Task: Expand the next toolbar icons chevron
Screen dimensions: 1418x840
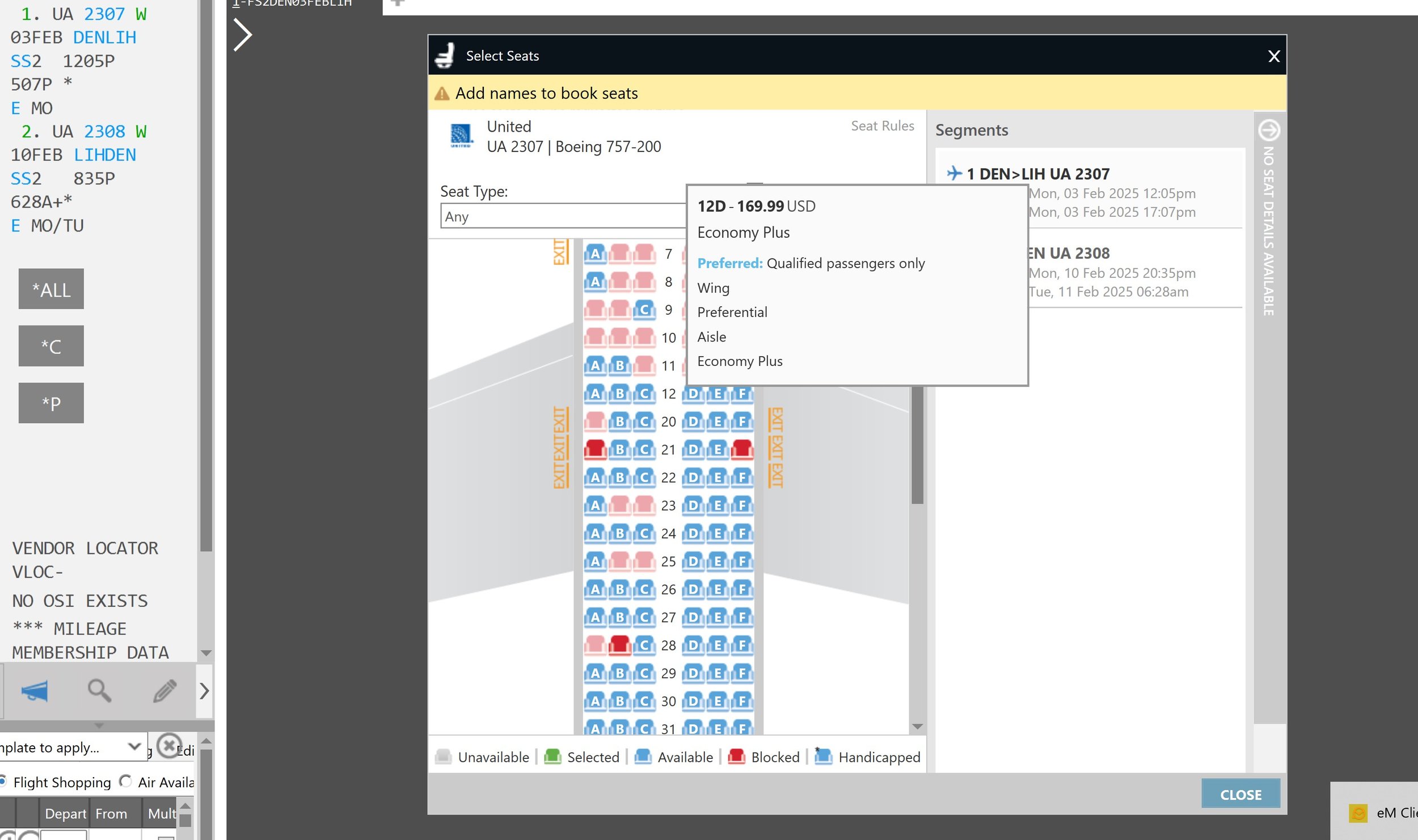Action: [204, 691]
